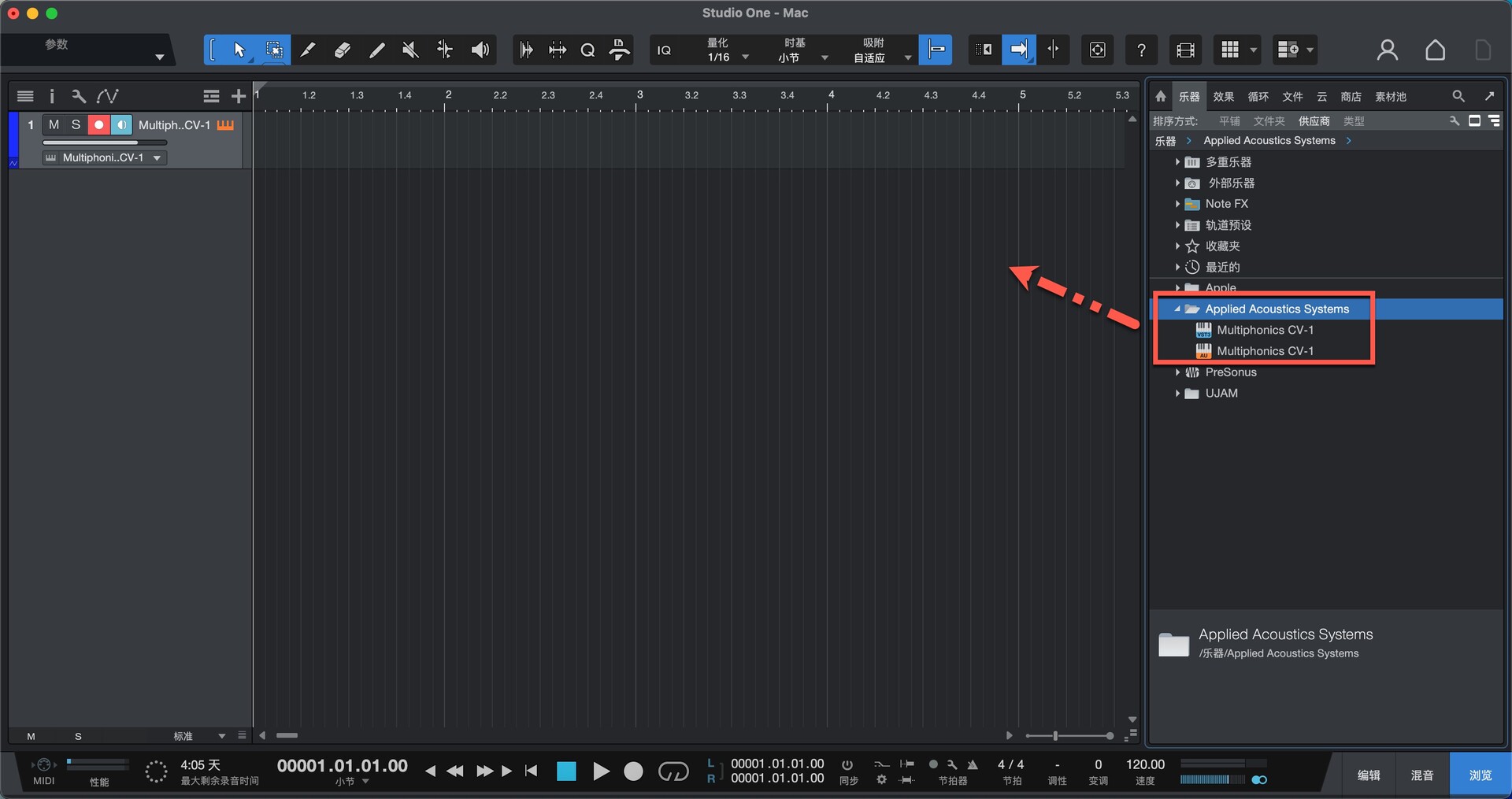The width and height of the screenshot is (1512, 799).
Task: Click the tempo value 120.00
Action: click(x=1145, y=764)
